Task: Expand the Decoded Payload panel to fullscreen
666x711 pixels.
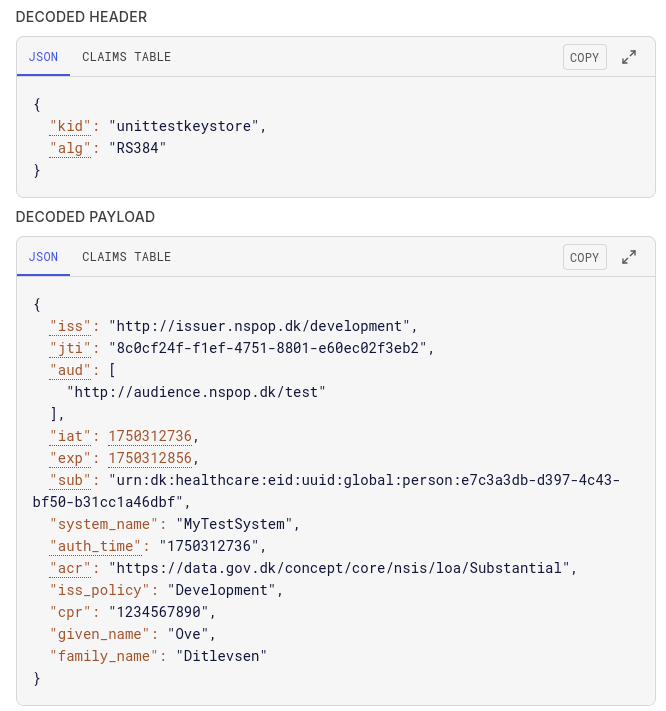Action: pos(629,257)
